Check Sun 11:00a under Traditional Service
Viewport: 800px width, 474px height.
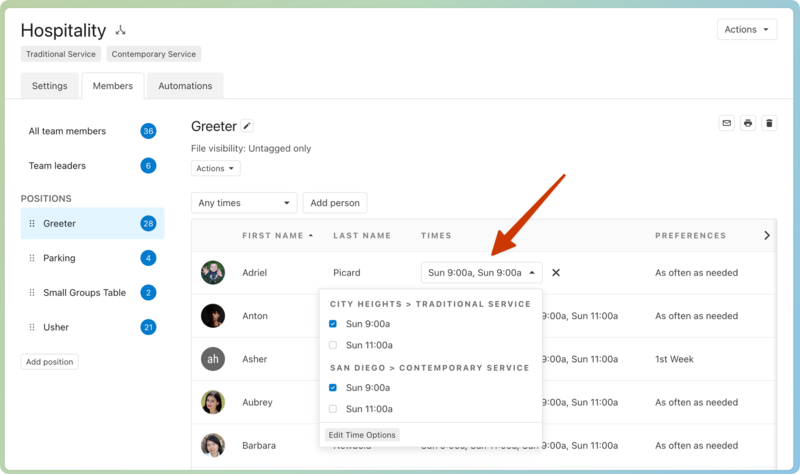coord(333,345)
